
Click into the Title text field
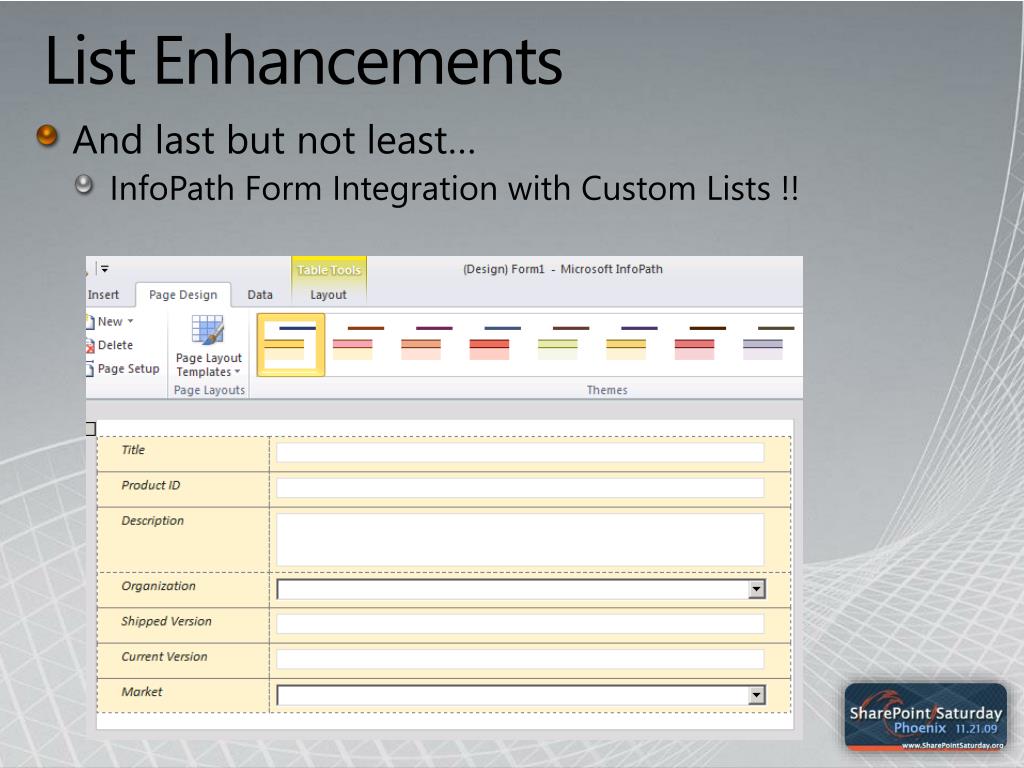tap(520, 453)
